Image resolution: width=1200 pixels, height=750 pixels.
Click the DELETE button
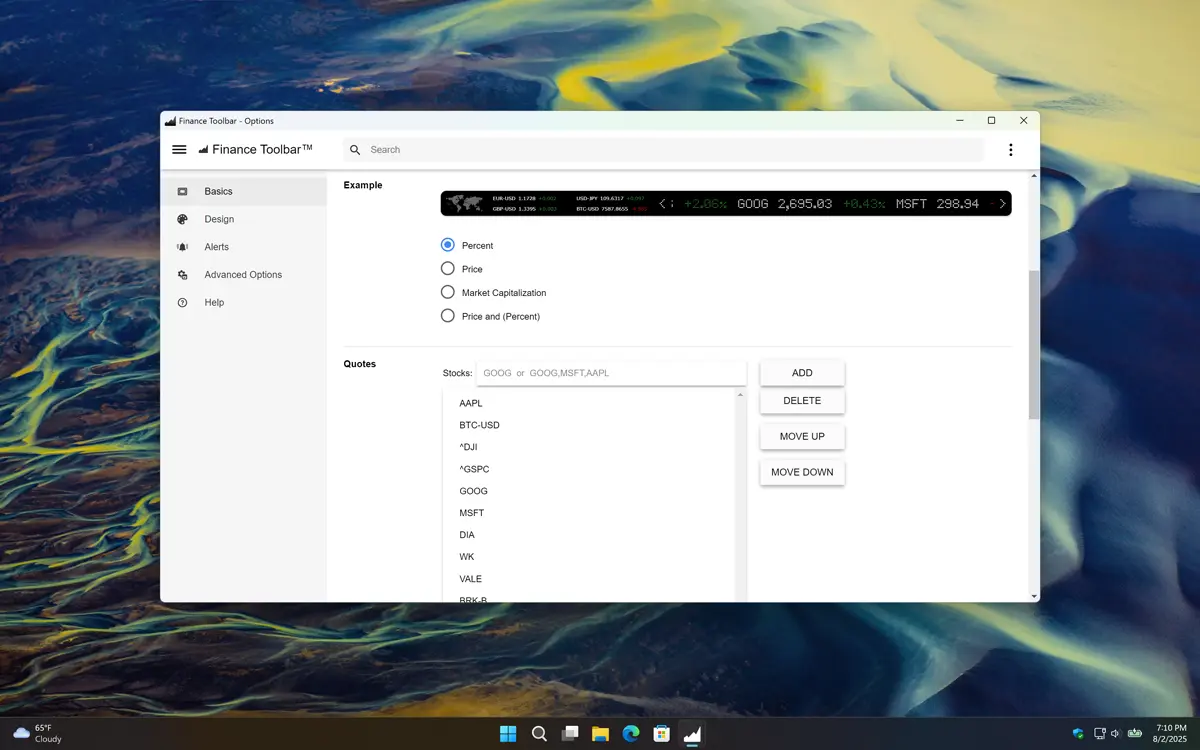coord(802,401)
